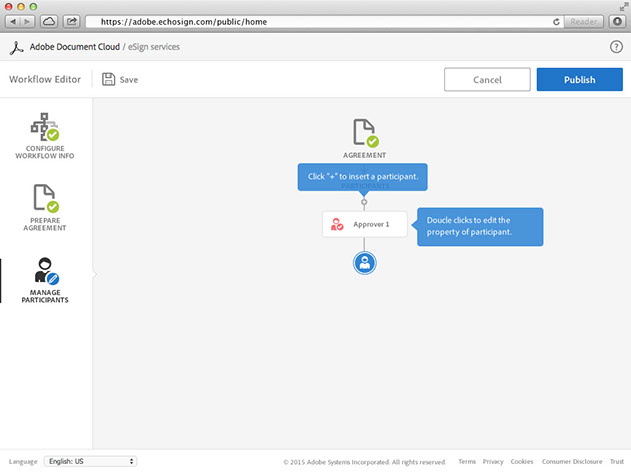Select Manage Participants step
The width and height of the screenshot is (631, 473).
pos(45,281)
